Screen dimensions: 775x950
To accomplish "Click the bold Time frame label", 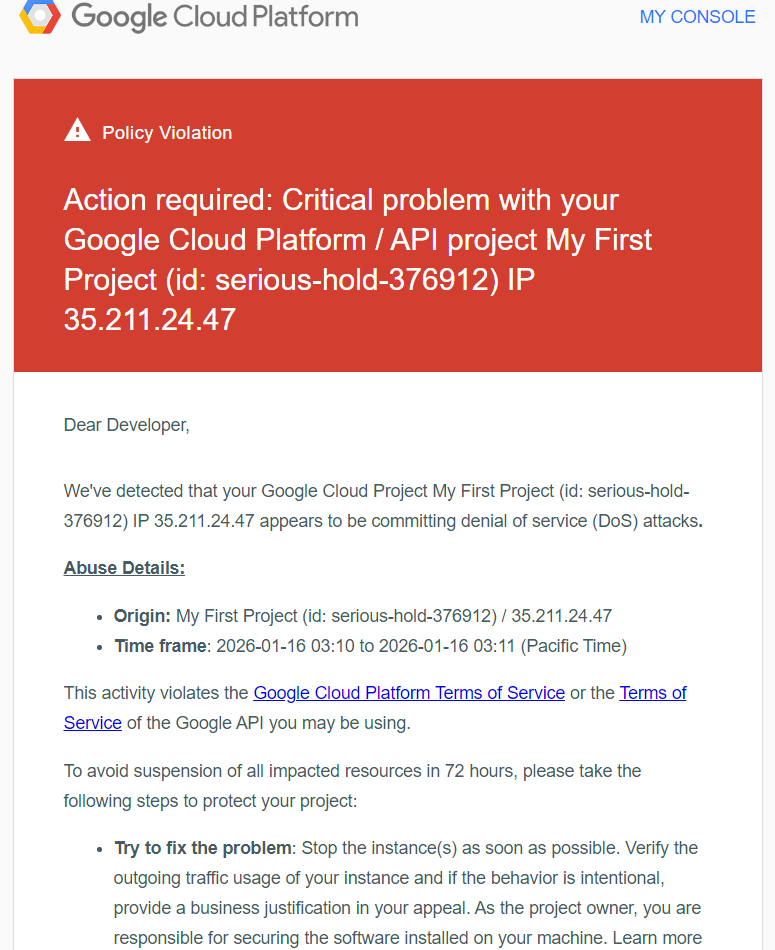I will [x=160, y=646].
